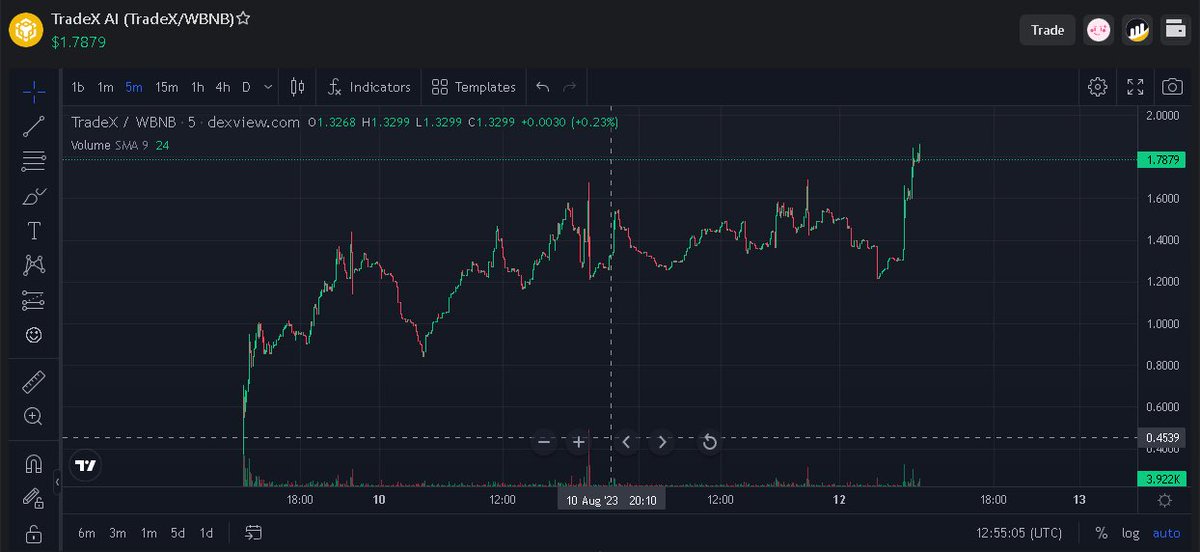The width and height of the screenshot is (1200, 552).
Task: Open the bar chart analytics icon
Action: (x=1136, y=30)
